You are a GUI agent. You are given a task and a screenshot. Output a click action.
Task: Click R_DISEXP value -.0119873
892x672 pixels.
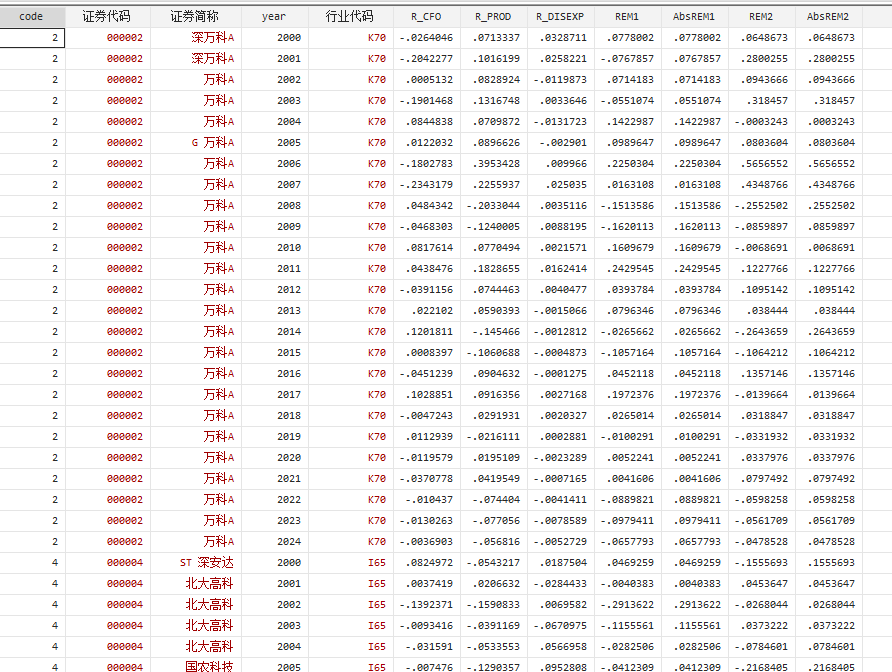tap(560, 80)
